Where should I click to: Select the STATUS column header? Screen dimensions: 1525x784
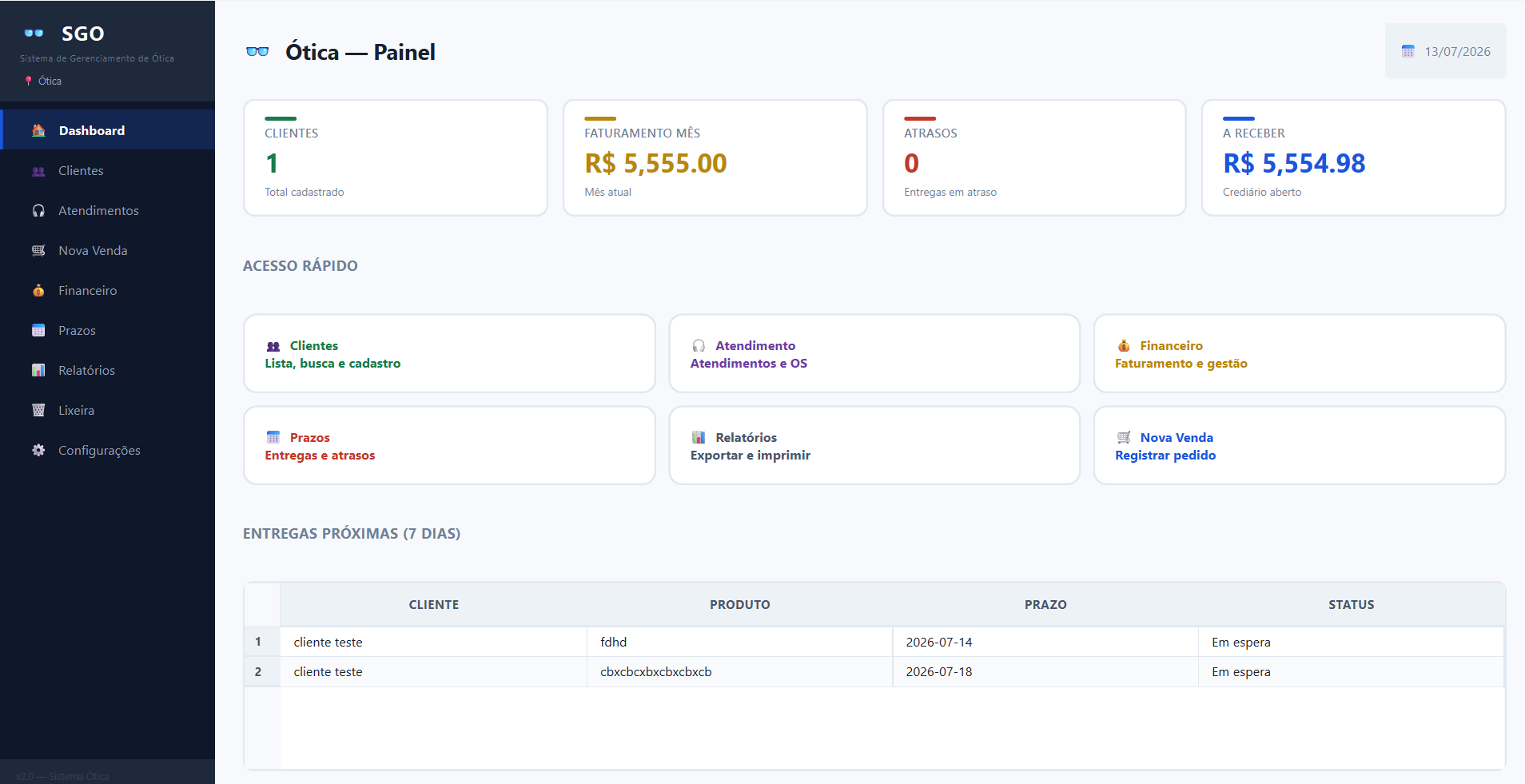point(1352,605)
